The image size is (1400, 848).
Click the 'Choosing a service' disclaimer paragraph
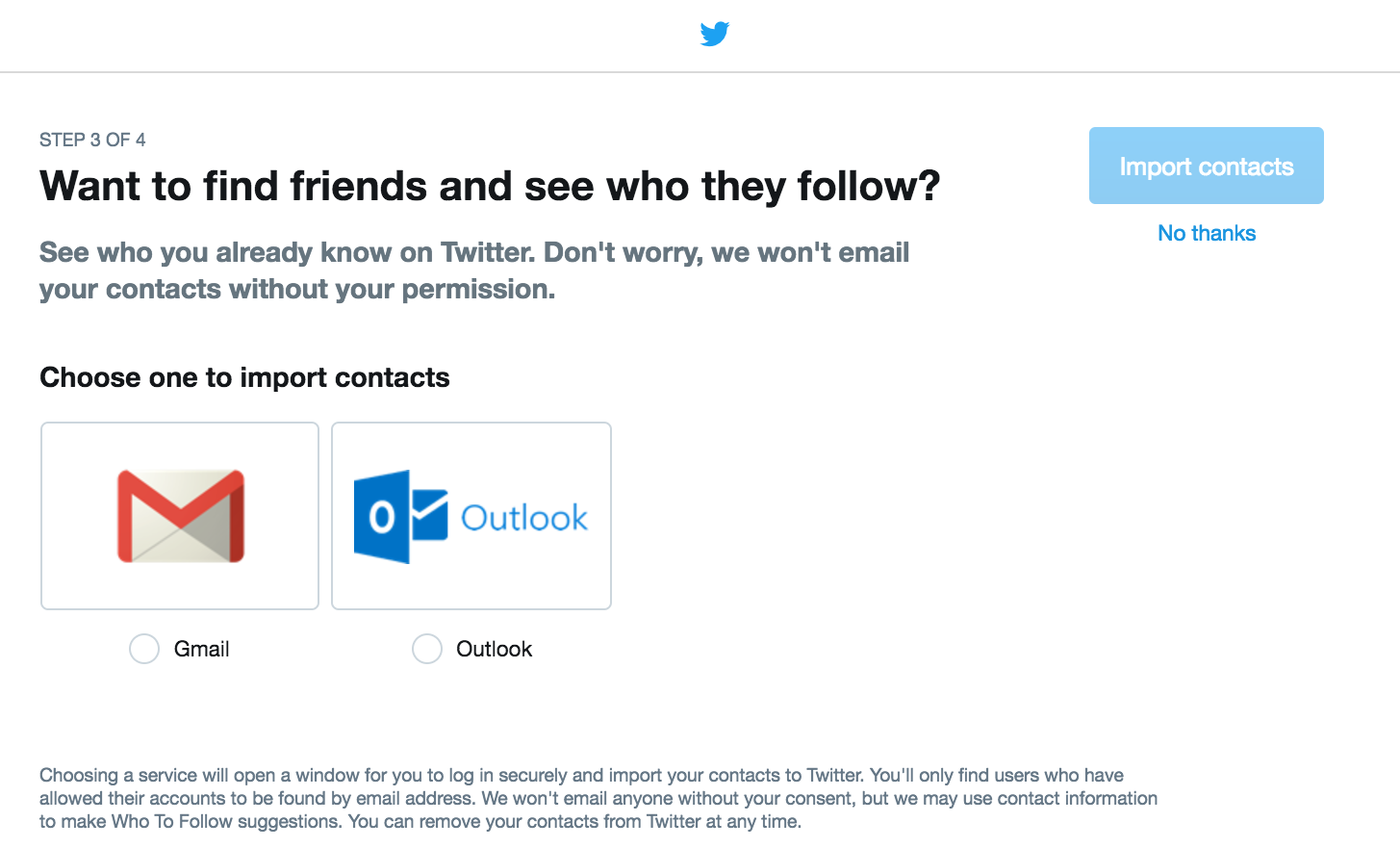click(x=598, y=798)
